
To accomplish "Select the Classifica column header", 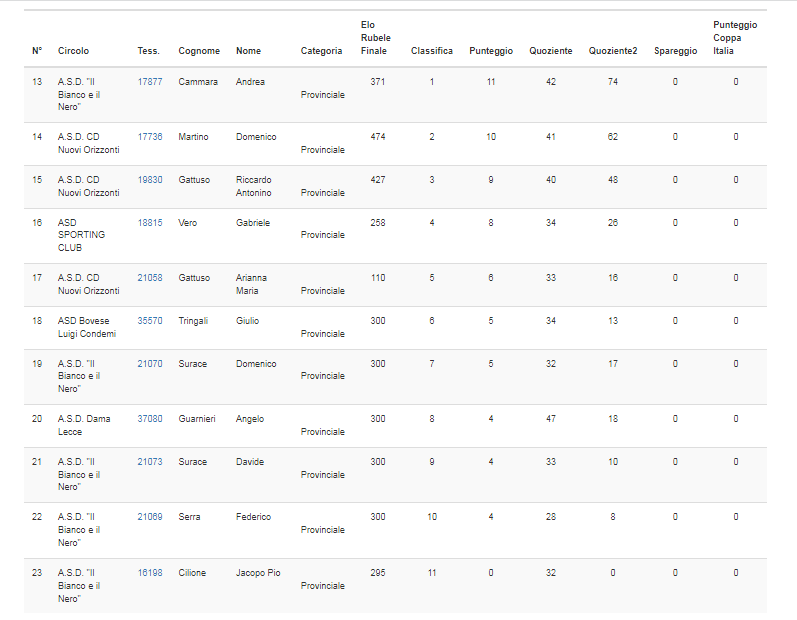I will tap(431, 51).
